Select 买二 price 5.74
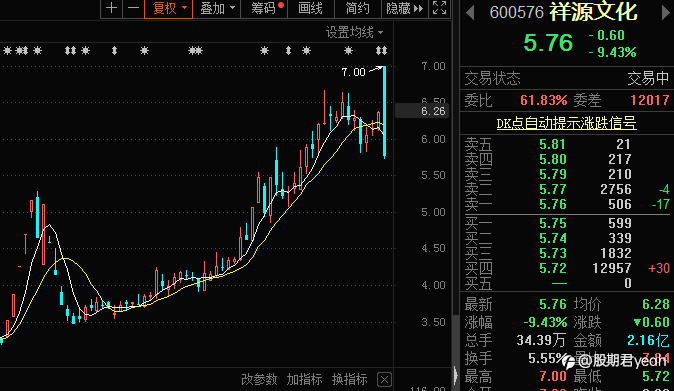 pyautogui.click(x=552, y=238)
